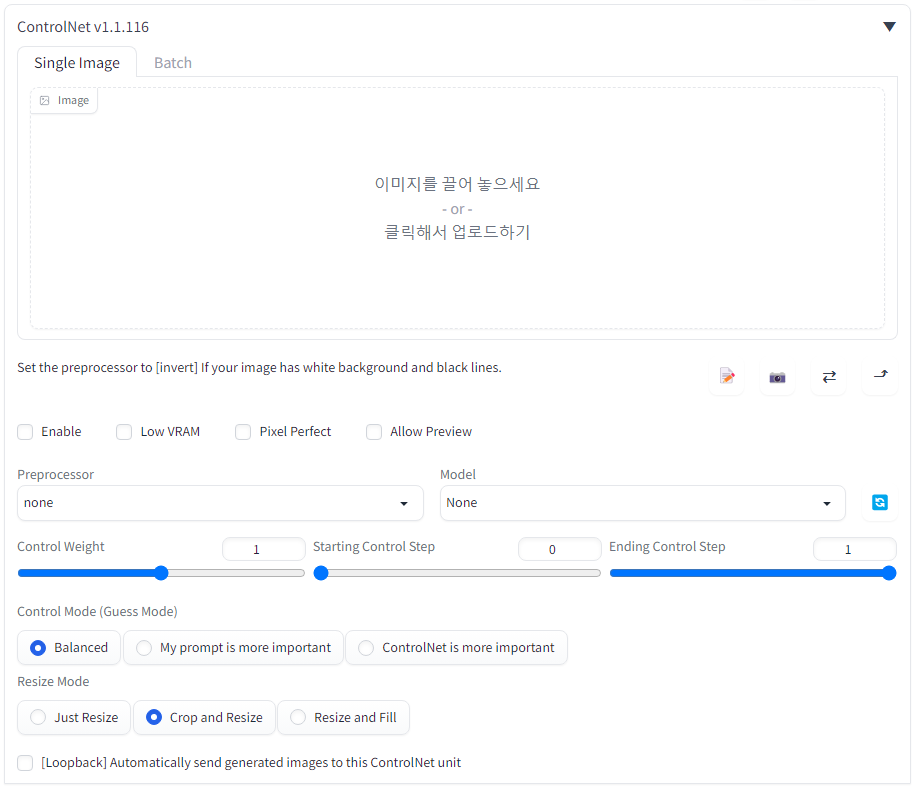915x787 pixels.
Task: Select the Single Image tab
Action: (x=77, y=62)
